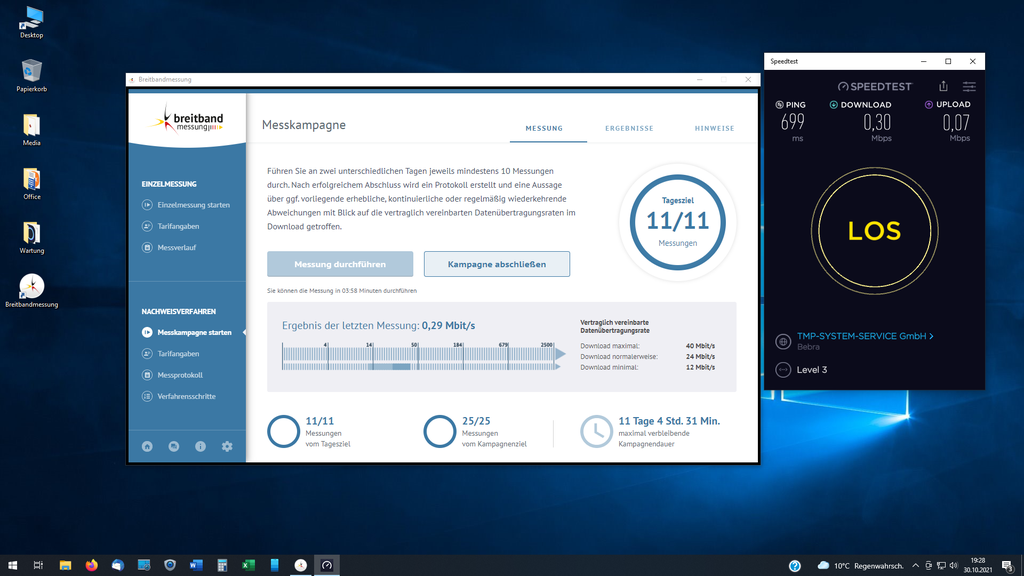Start Speedtest with the LOS button
The image size is (1024, 576).
point(874,231)
